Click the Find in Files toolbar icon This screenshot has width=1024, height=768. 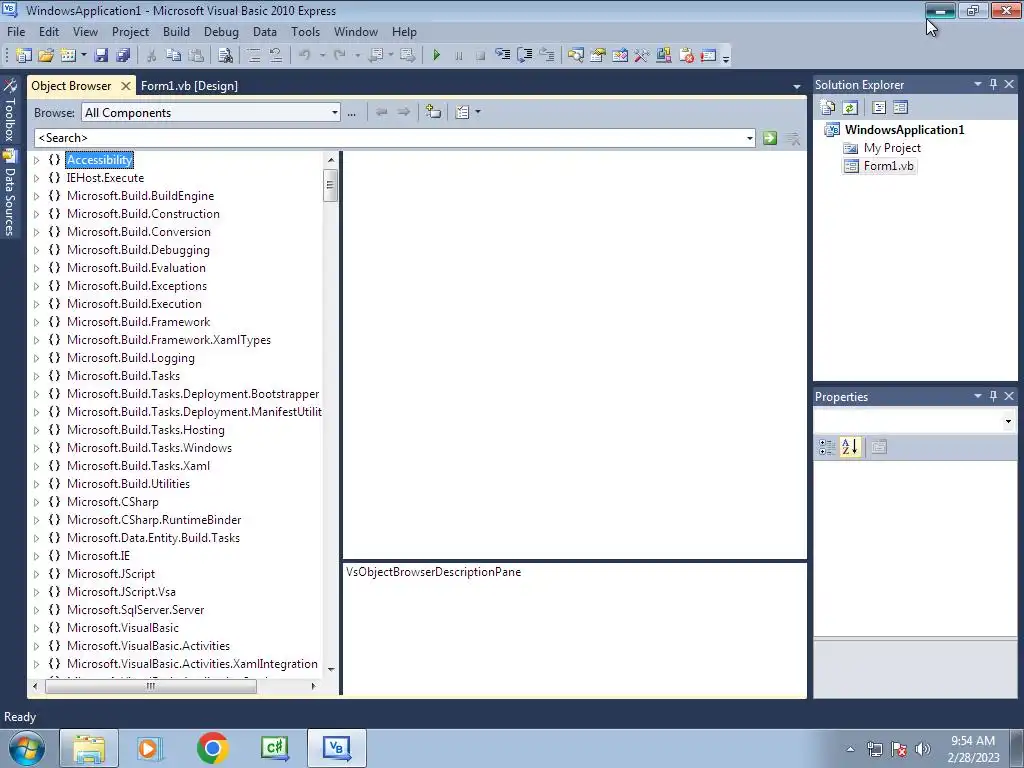225,56
